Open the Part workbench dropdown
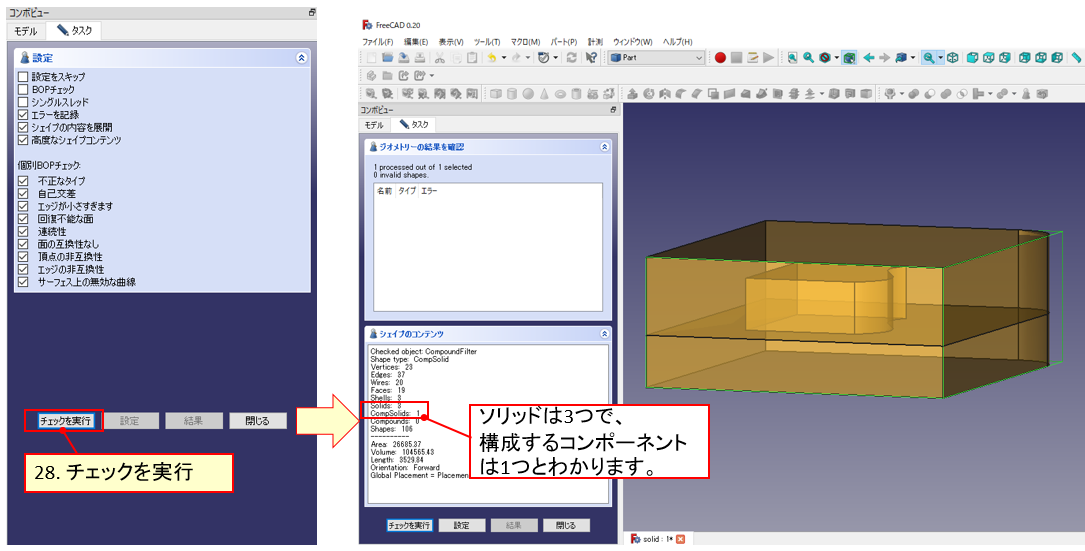Viewport: 1085px width, 551px height. coord(656,57)
